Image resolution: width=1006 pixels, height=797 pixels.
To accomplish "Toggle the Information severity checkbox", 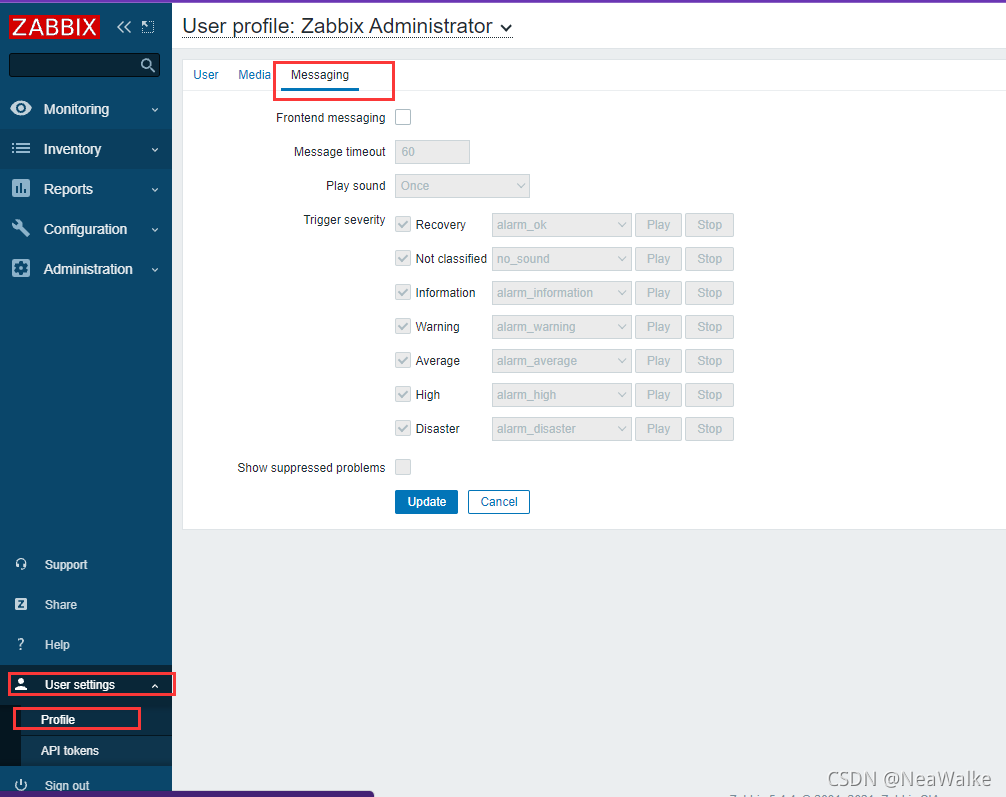I will coord(403,293).
